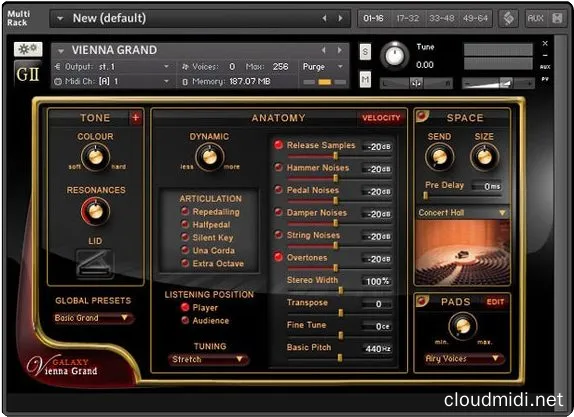Click the Kontakt master icon in the rack header
574x417 pixels.
point(508,18)
